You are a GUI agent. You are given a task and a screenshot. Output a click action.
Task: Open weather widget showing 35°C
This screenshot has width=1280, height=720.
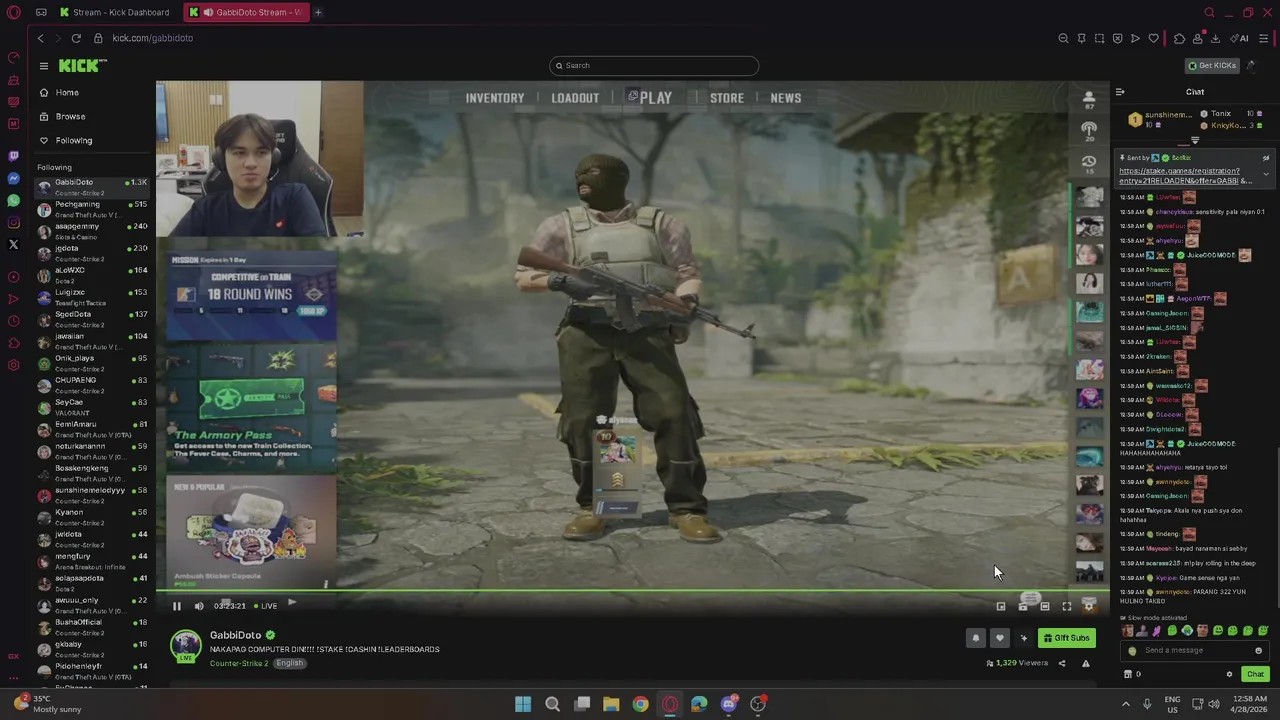tap(47, 704)
